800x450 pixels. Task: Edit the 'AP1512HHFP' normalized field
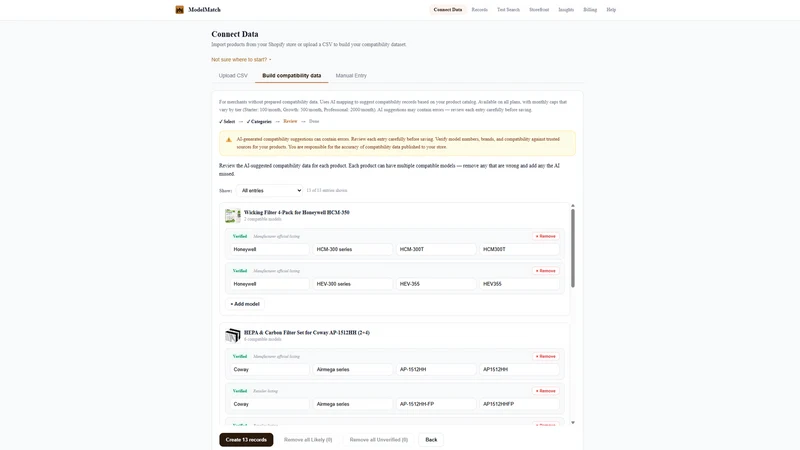pos(519,404)
